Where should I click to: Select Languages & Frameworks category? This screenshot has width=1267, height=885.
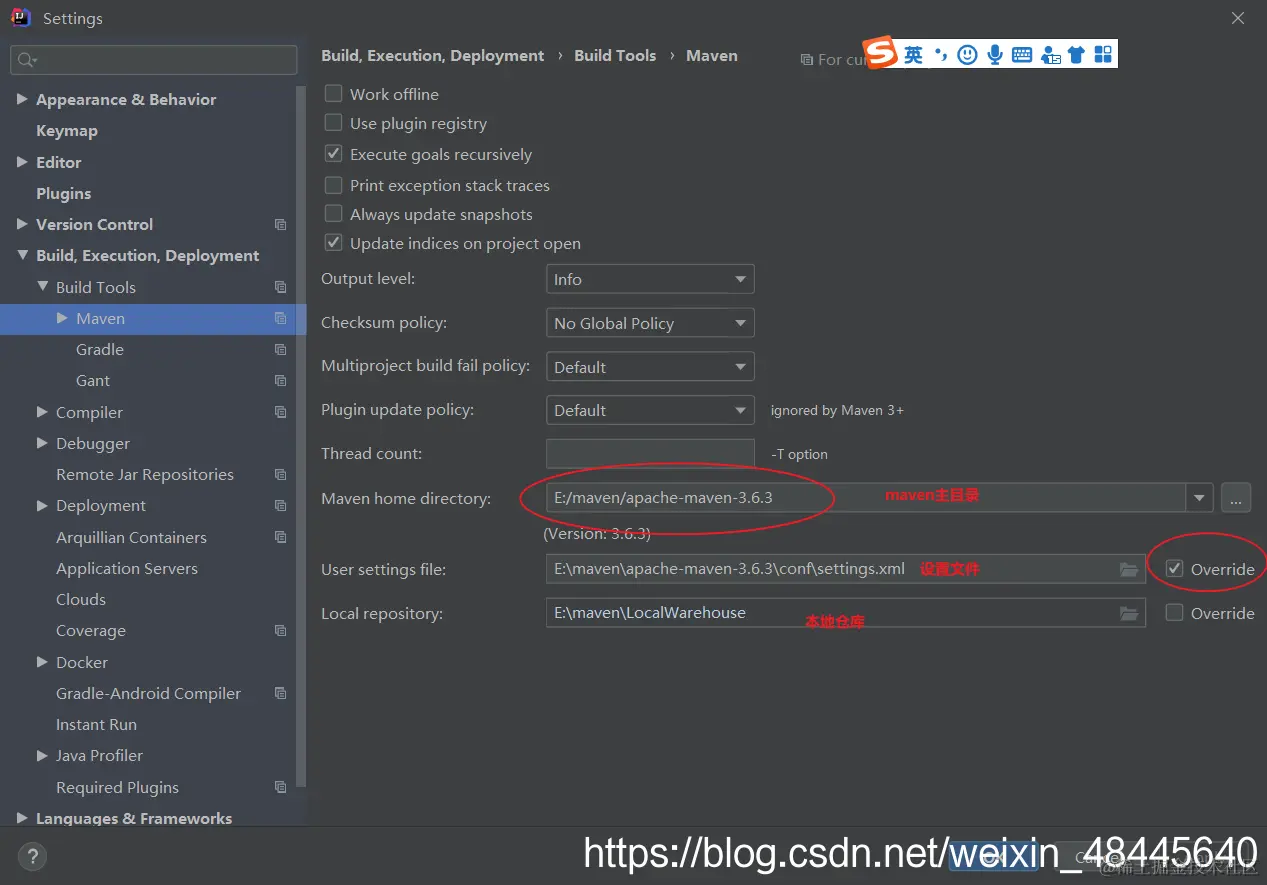point(134,818)
